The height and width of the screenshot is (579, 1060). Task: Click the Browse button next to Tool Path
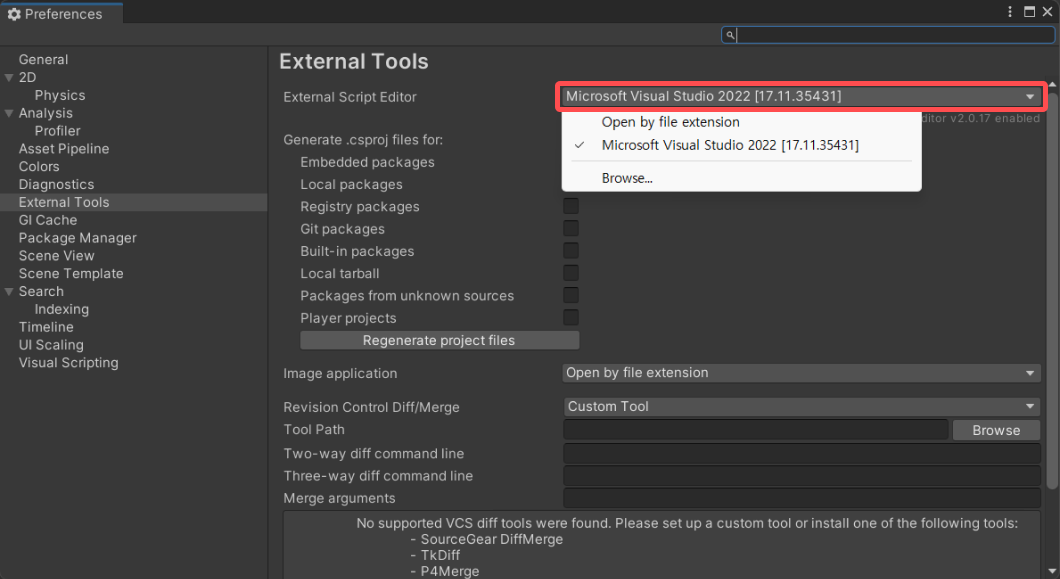click(x=996, y=430)
